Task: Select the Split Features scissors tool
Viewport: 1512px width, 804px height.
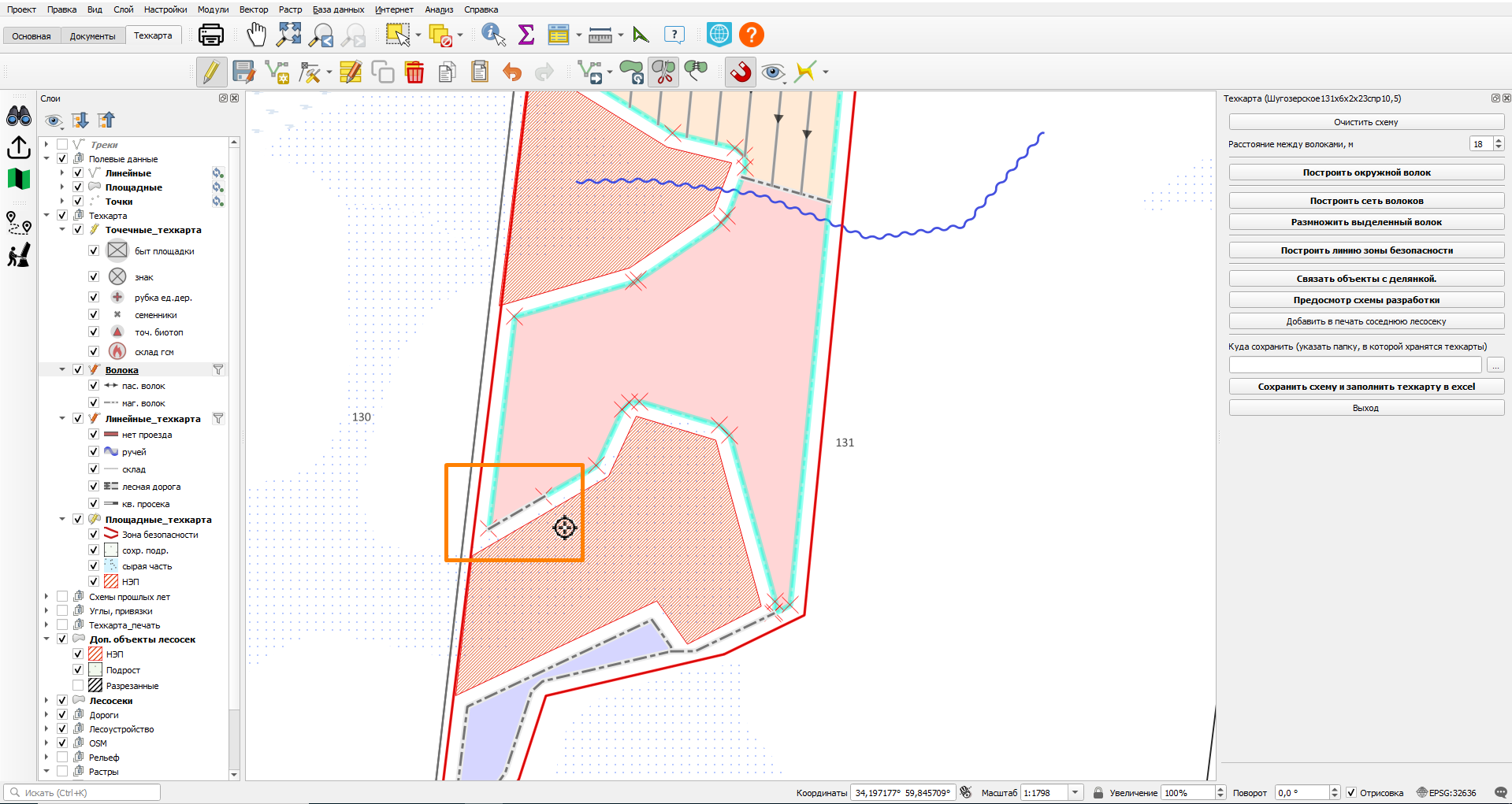Action: (663, 72)
